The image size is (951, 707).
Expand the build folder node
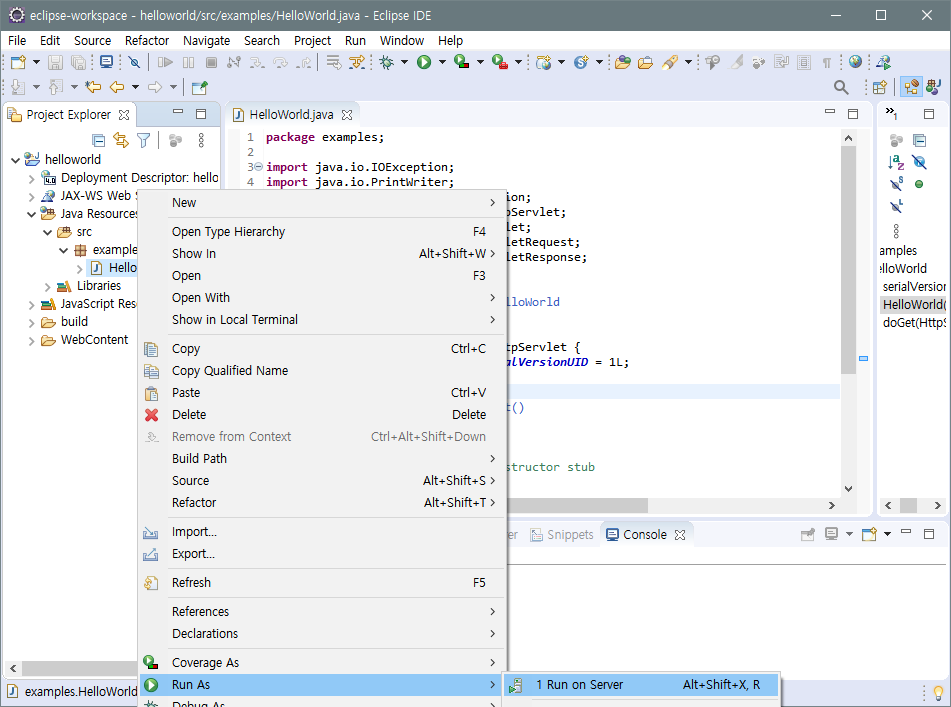coord(32,323)
